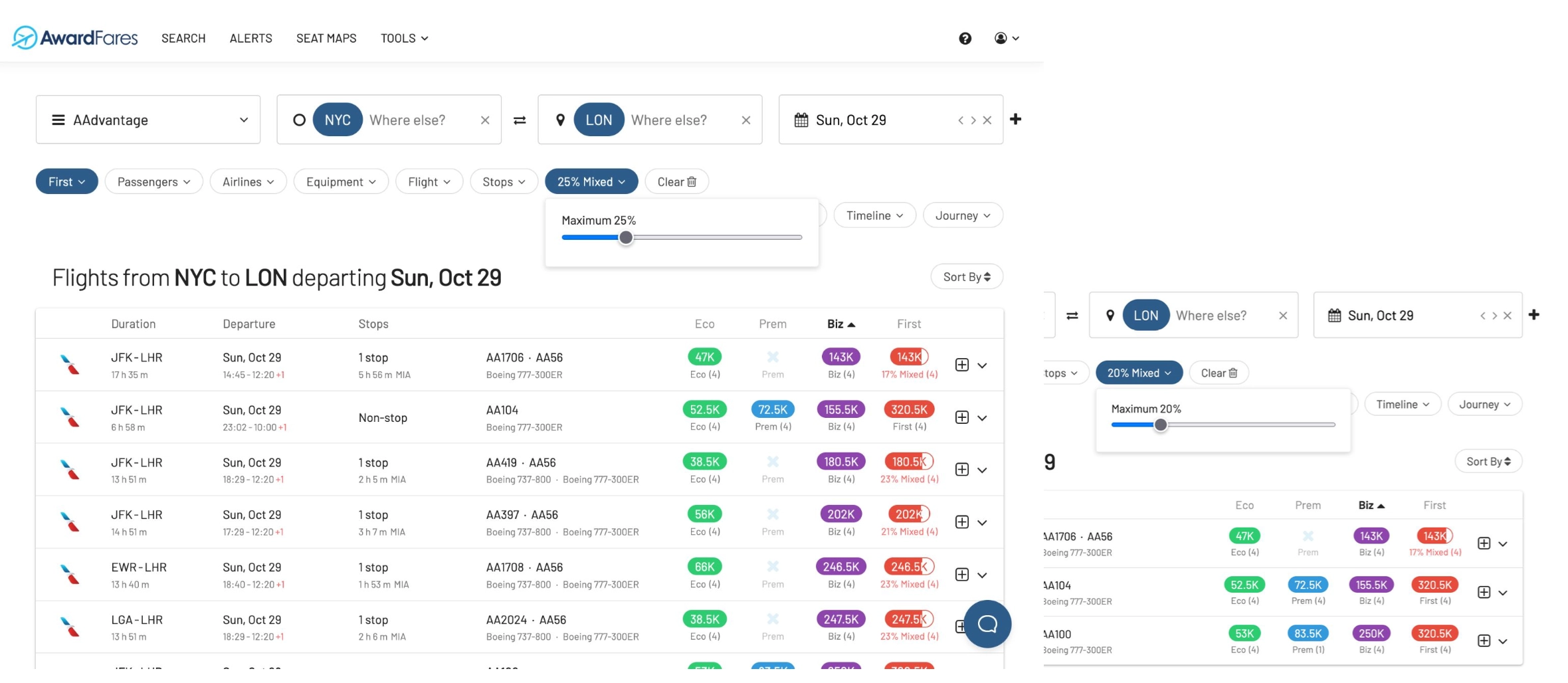The width and height of the screenshot is (1568, 683).
Task: Open the AAdvantage program dropdown
Action: coord(148,120)
